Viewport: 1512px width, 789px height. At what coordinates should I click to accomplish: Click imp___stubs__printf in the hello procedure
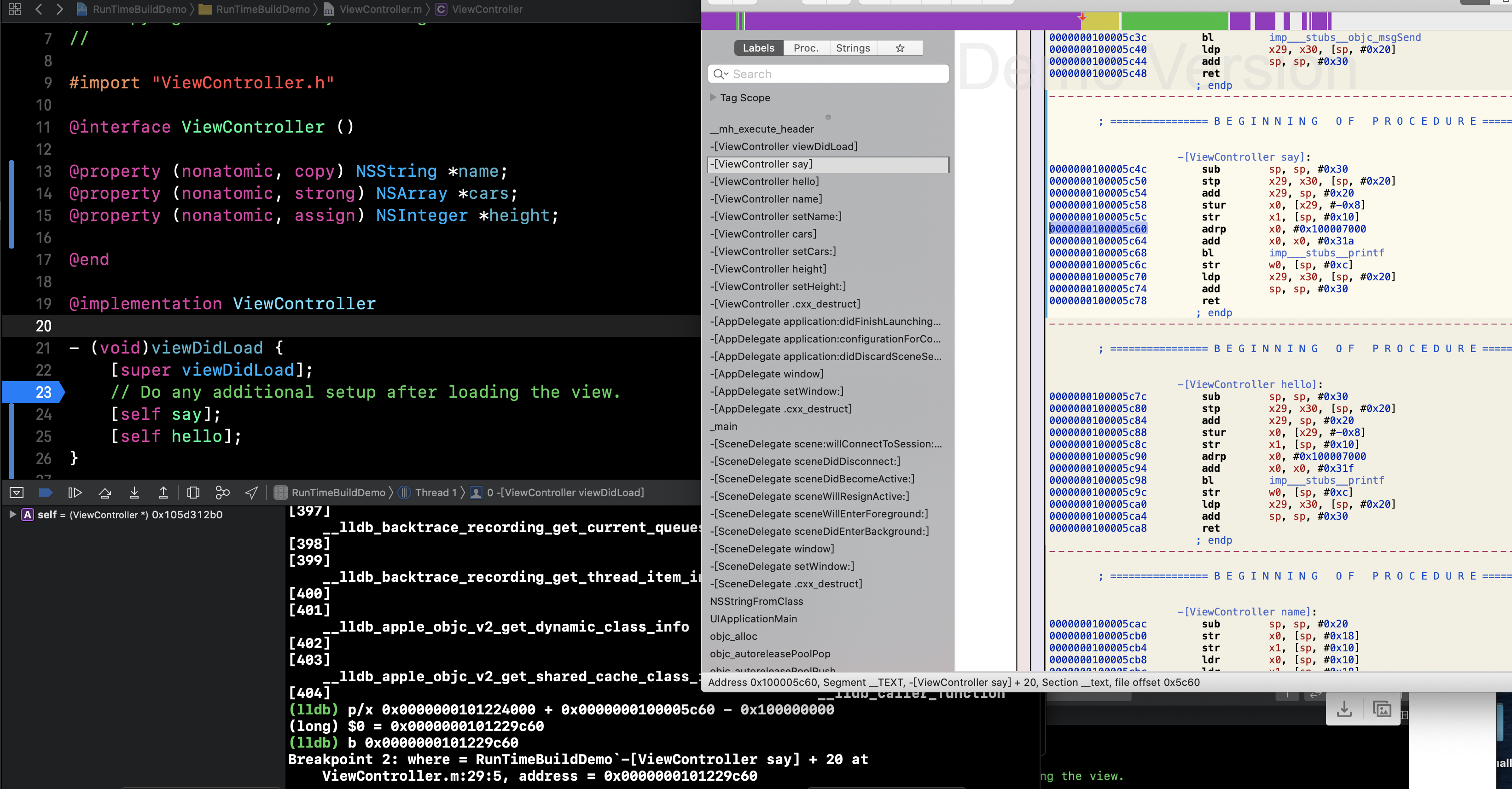pos(1326,480)
